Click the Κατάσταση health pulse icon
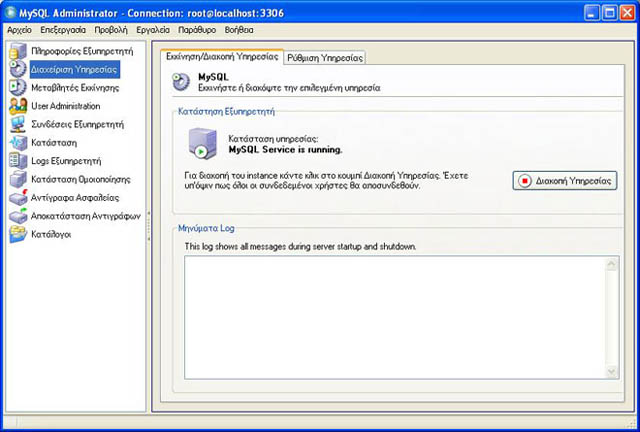640x432 pixels. 18,143
